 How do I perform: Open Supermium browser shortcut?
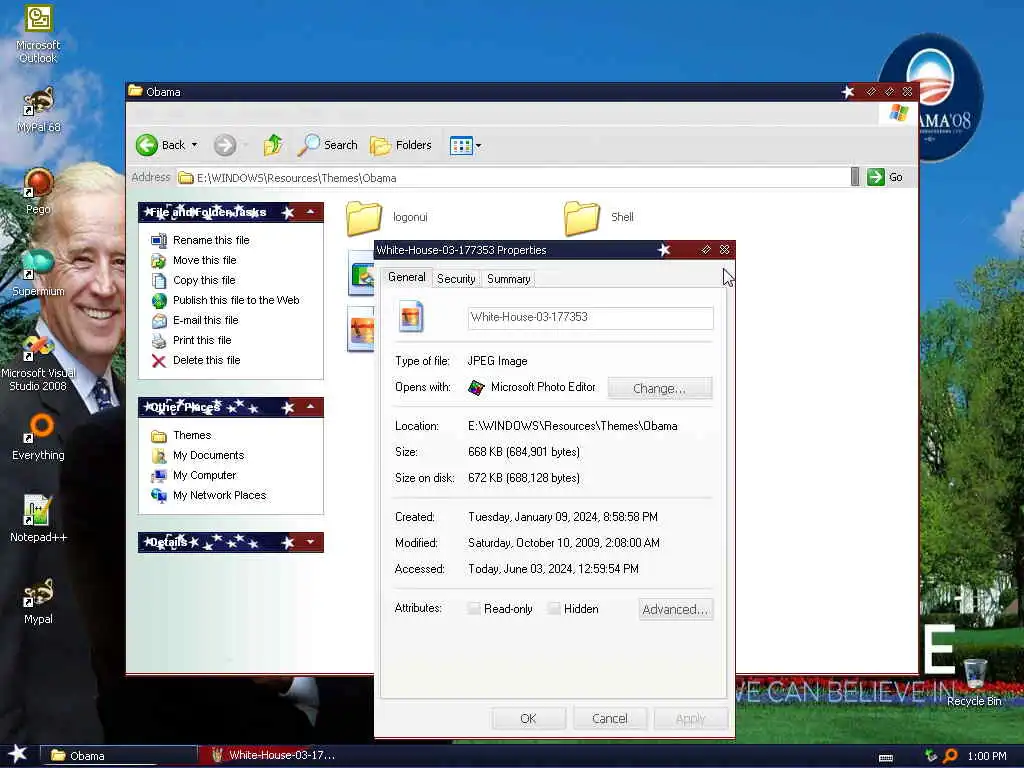click(x=38, y=272)
